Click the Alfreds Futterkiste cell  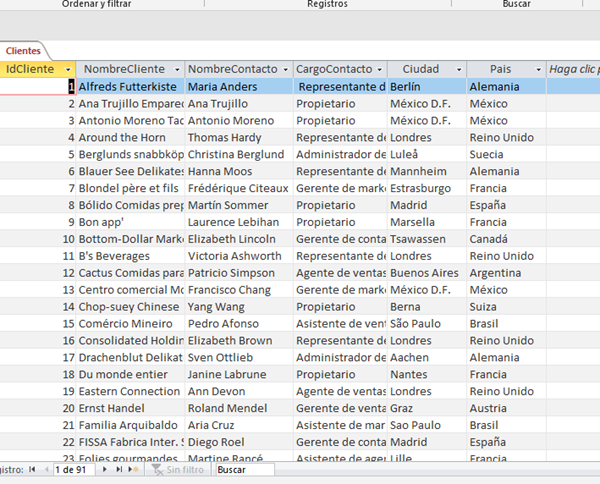point(130,87)
